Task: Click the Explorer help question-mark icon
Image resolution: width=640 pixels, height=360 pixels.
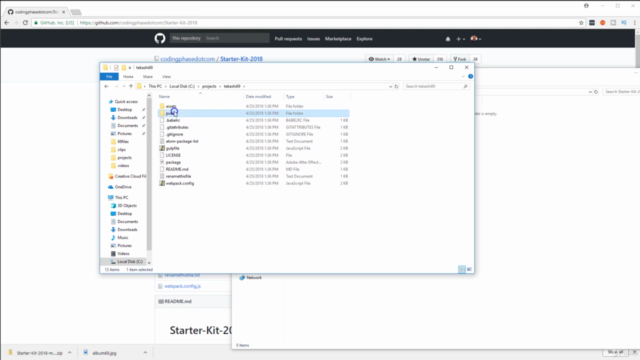Action: click(x=471, y=76)
